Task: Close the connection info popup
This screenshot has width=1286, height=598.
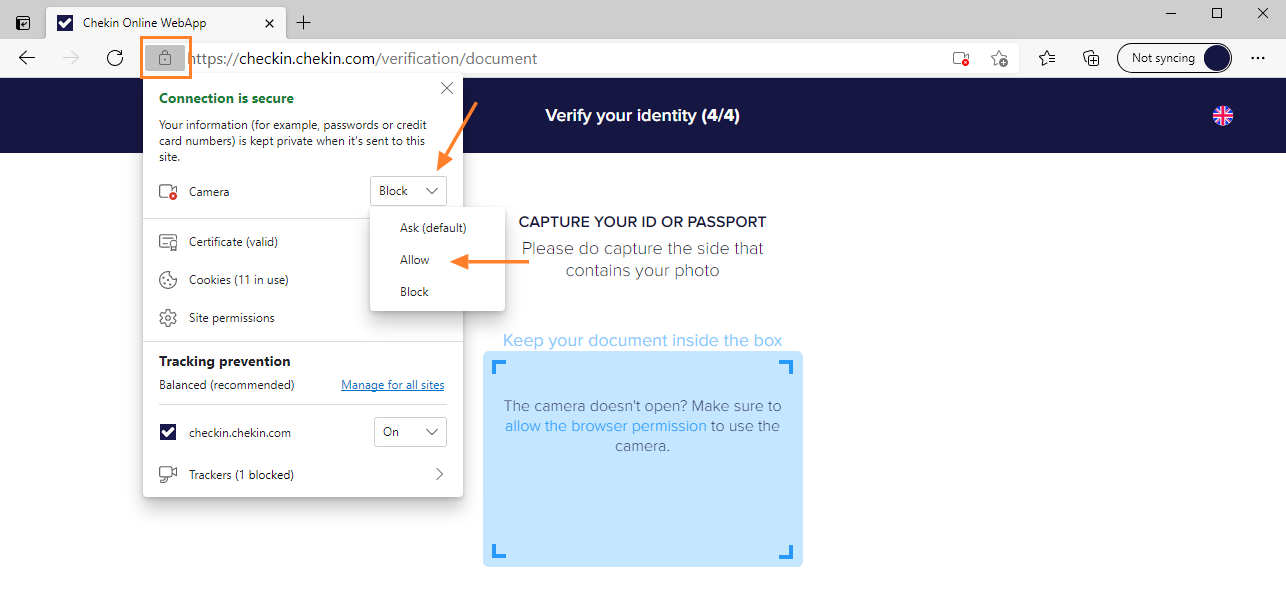Action: [447, 88]
